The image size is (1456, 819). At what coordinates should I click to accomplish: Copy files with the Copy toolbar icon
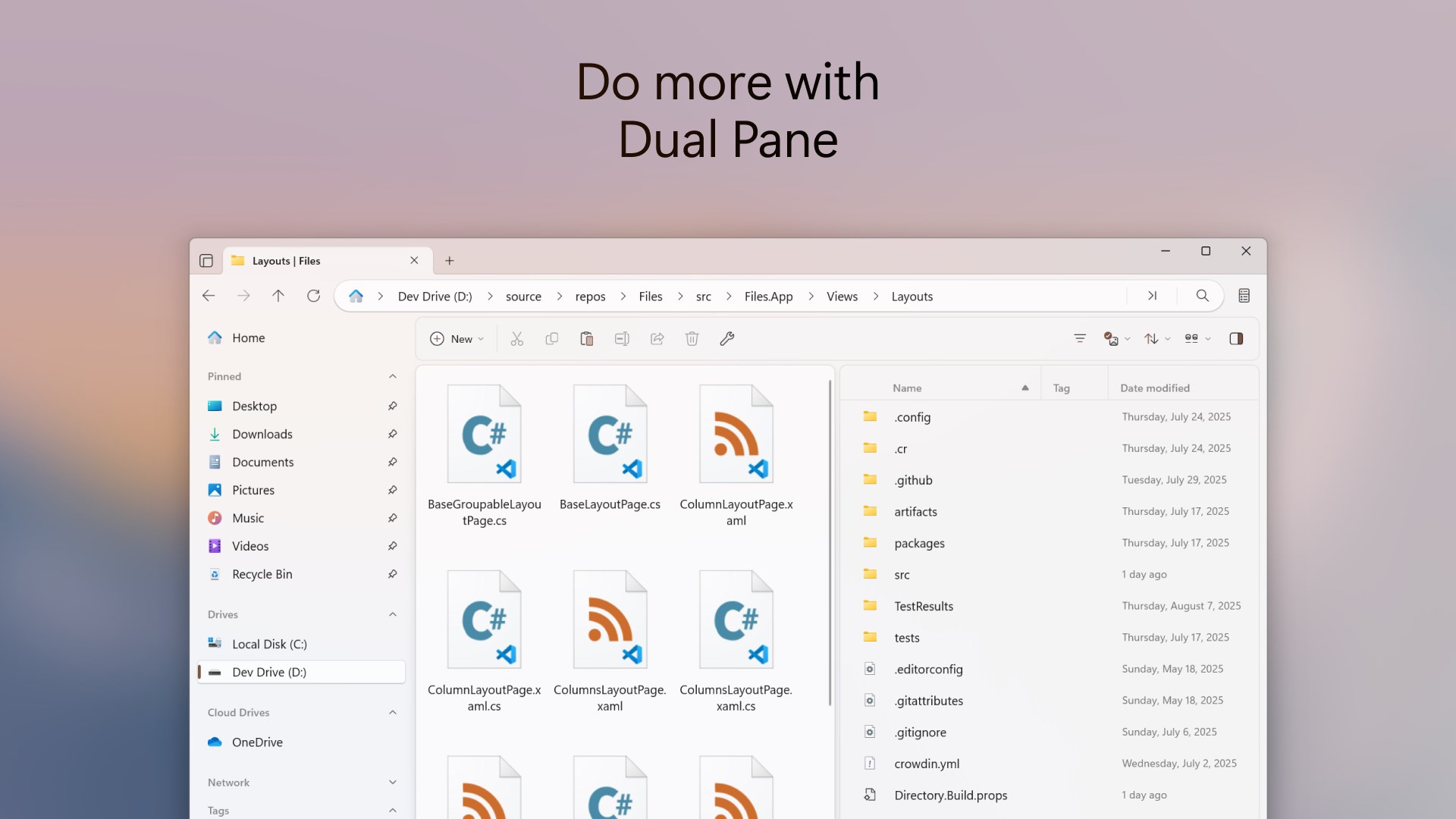pos(552,339)
